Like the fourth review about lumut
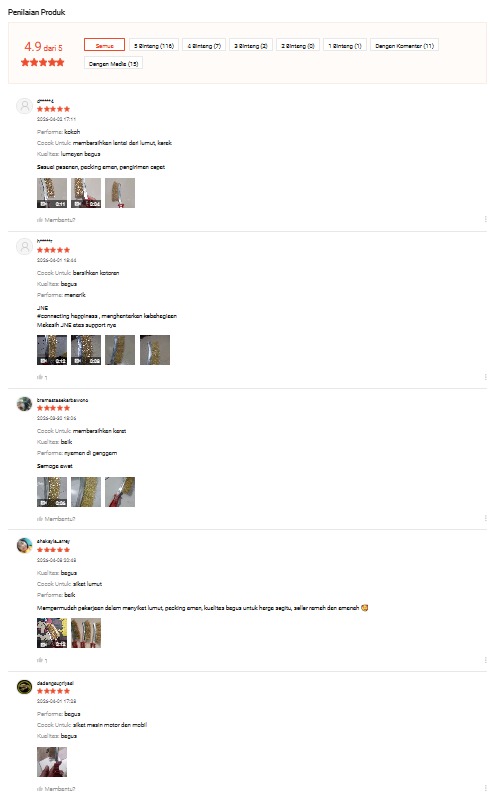 pos(42,660)
